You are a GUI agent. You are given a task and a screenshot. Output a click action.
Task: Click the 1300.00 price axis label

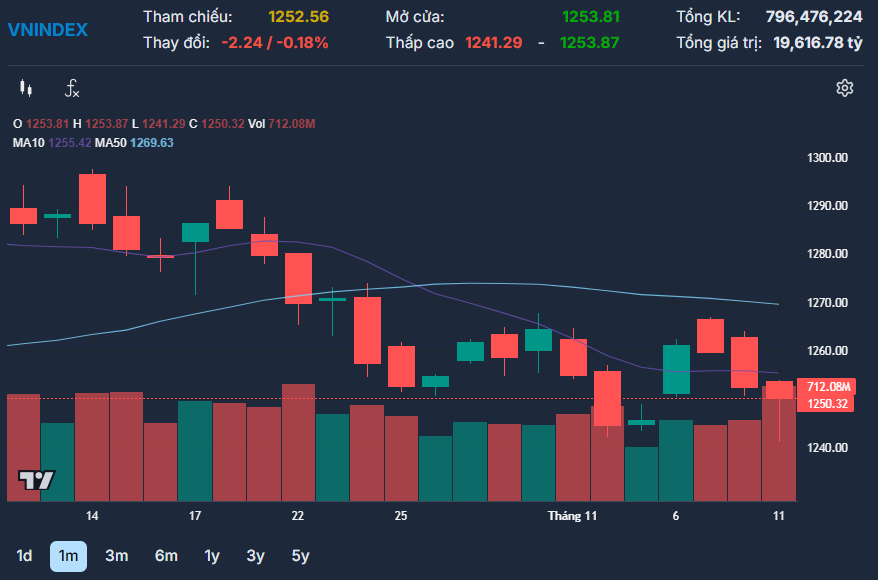point(827,158)
